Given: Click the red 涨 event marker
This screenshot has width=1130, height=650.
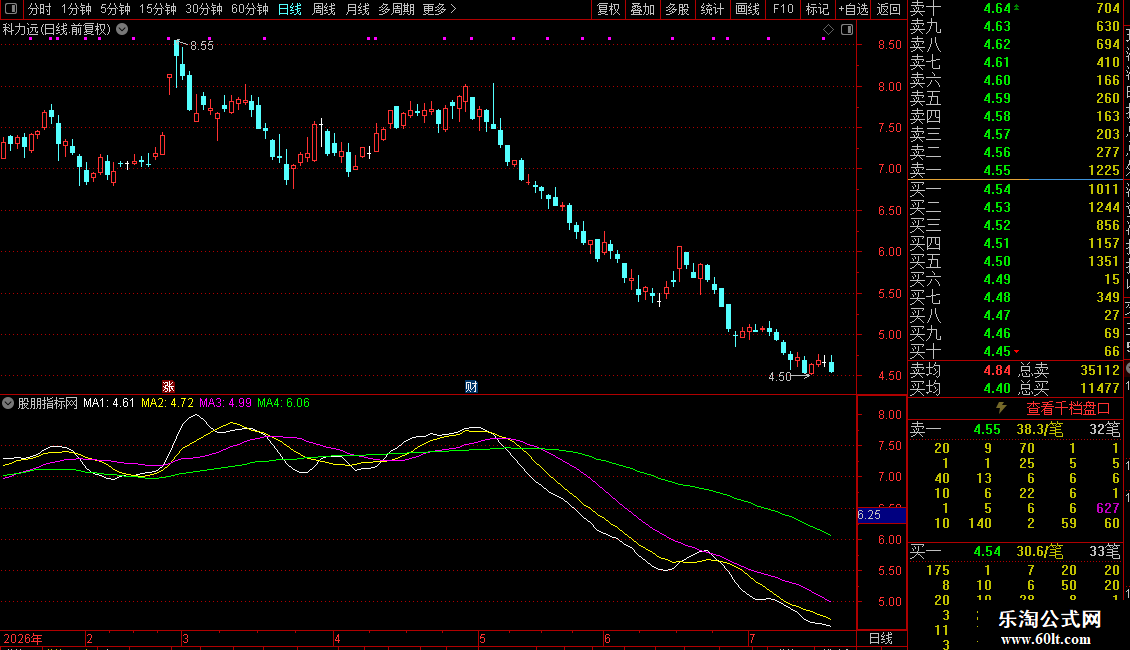Looking at the screenshot, I should (x=169, y=387).
